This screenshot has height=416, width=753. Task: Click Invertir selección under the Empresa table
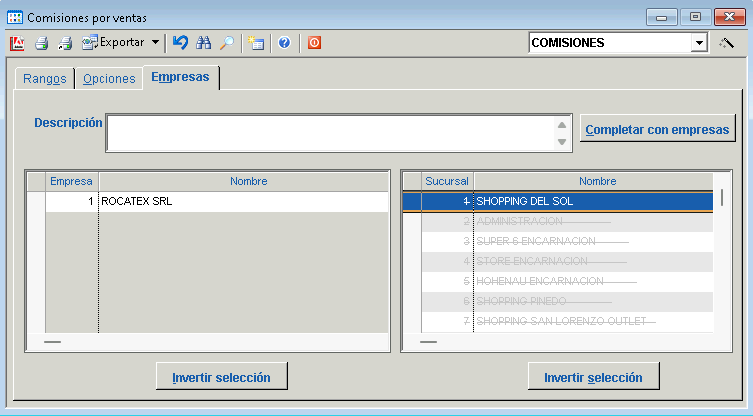[222, 378]
